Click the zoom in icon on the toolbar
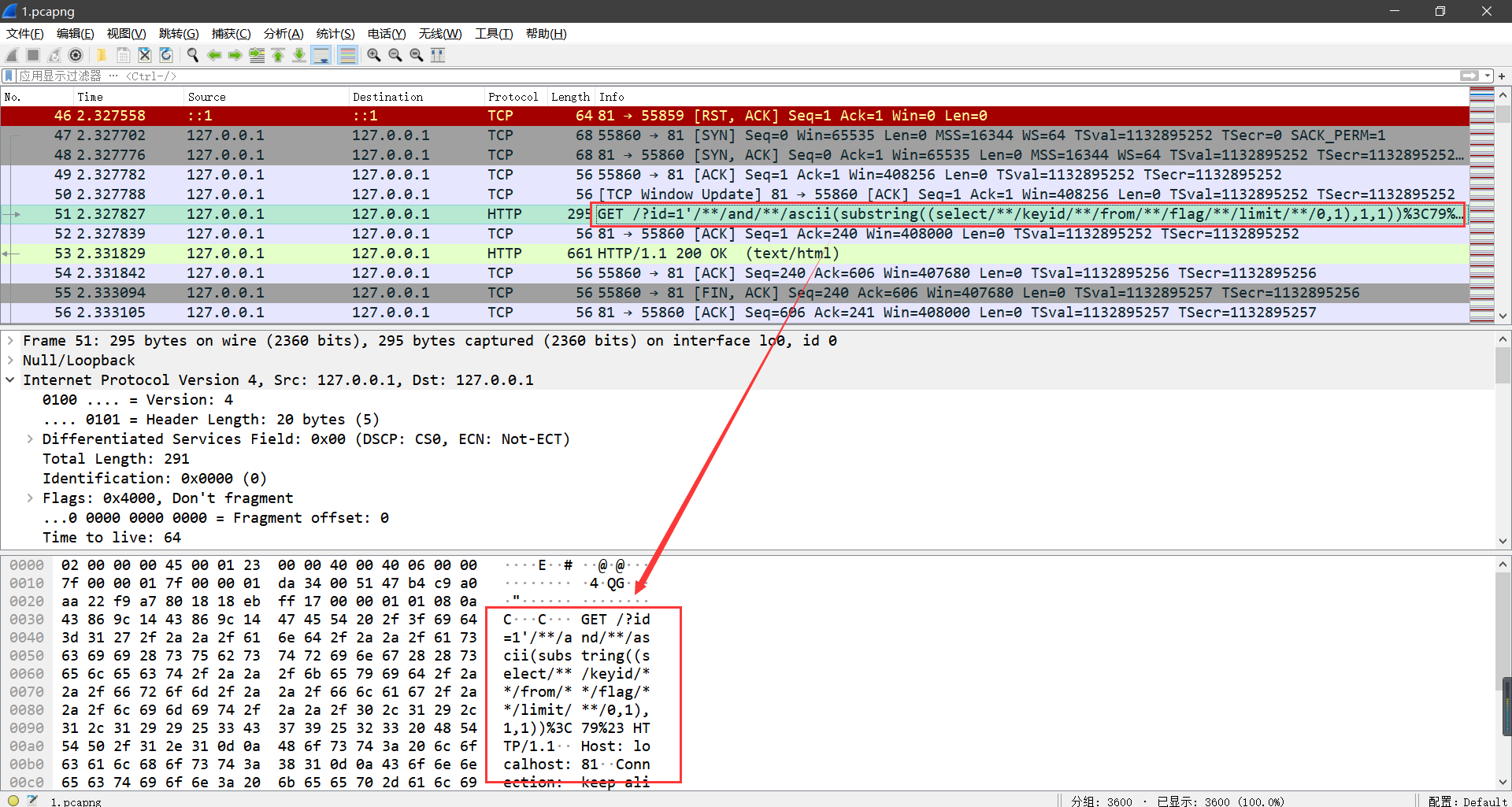1512x807 pixels. (373, 55)
